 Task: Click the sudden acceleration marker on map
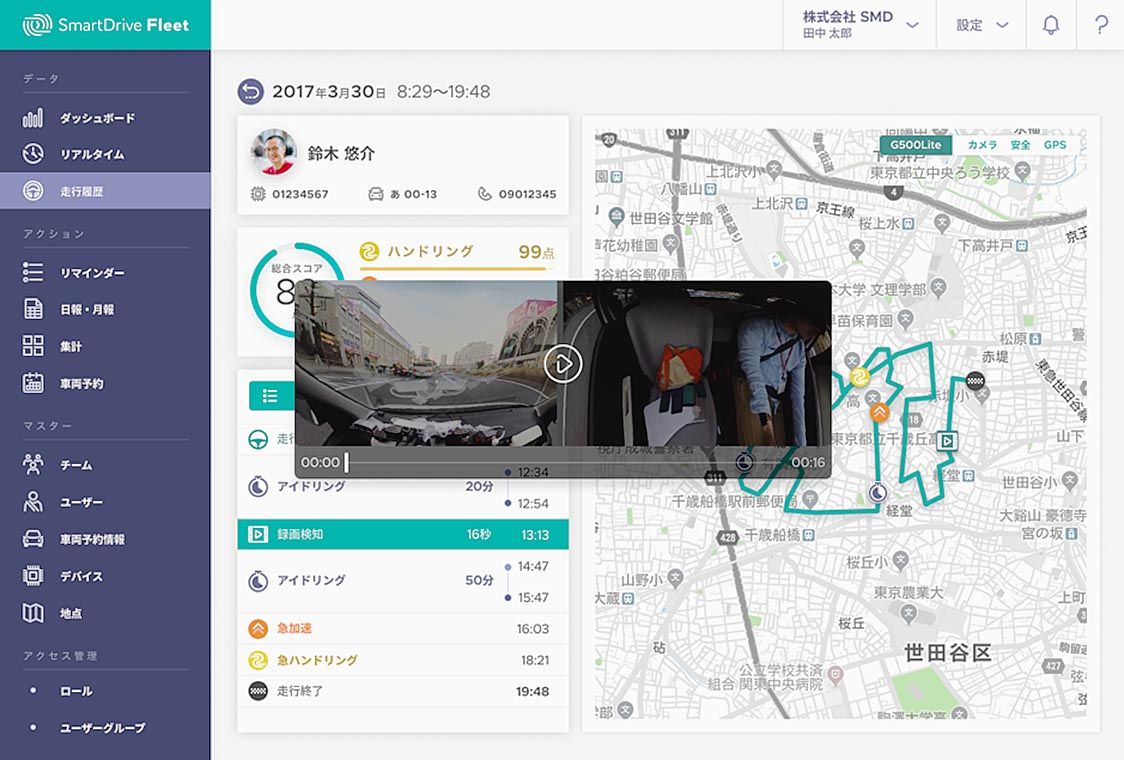(879, 412)
